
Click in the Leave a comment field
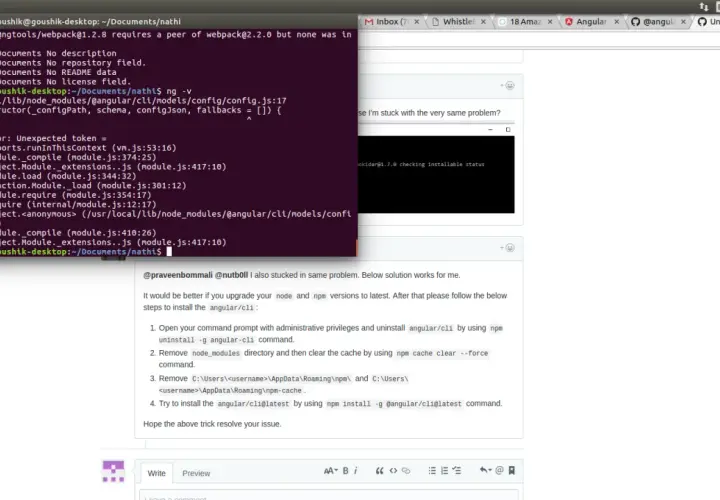pos(329,495)
